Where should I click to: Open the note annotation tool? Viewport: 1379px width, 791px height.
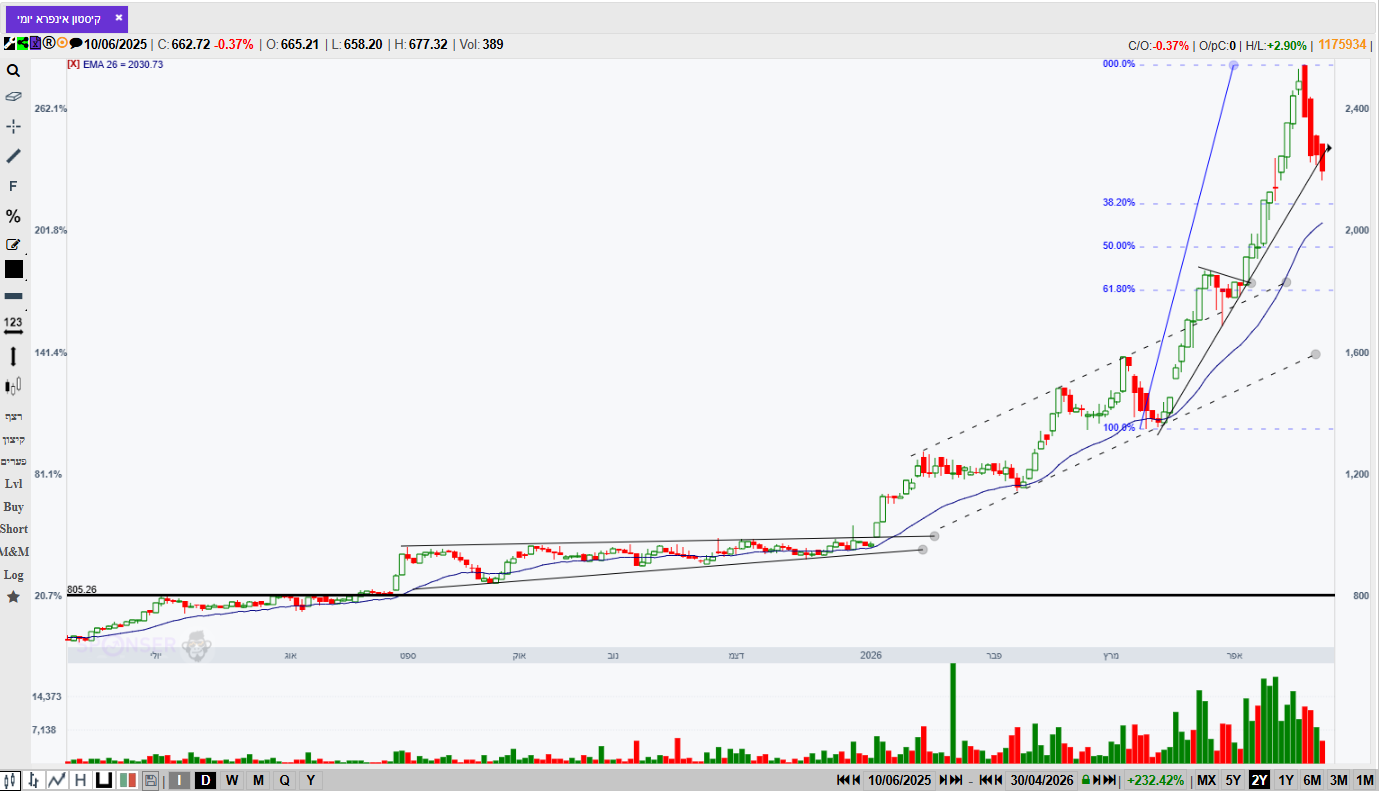(x=13, y=244)
